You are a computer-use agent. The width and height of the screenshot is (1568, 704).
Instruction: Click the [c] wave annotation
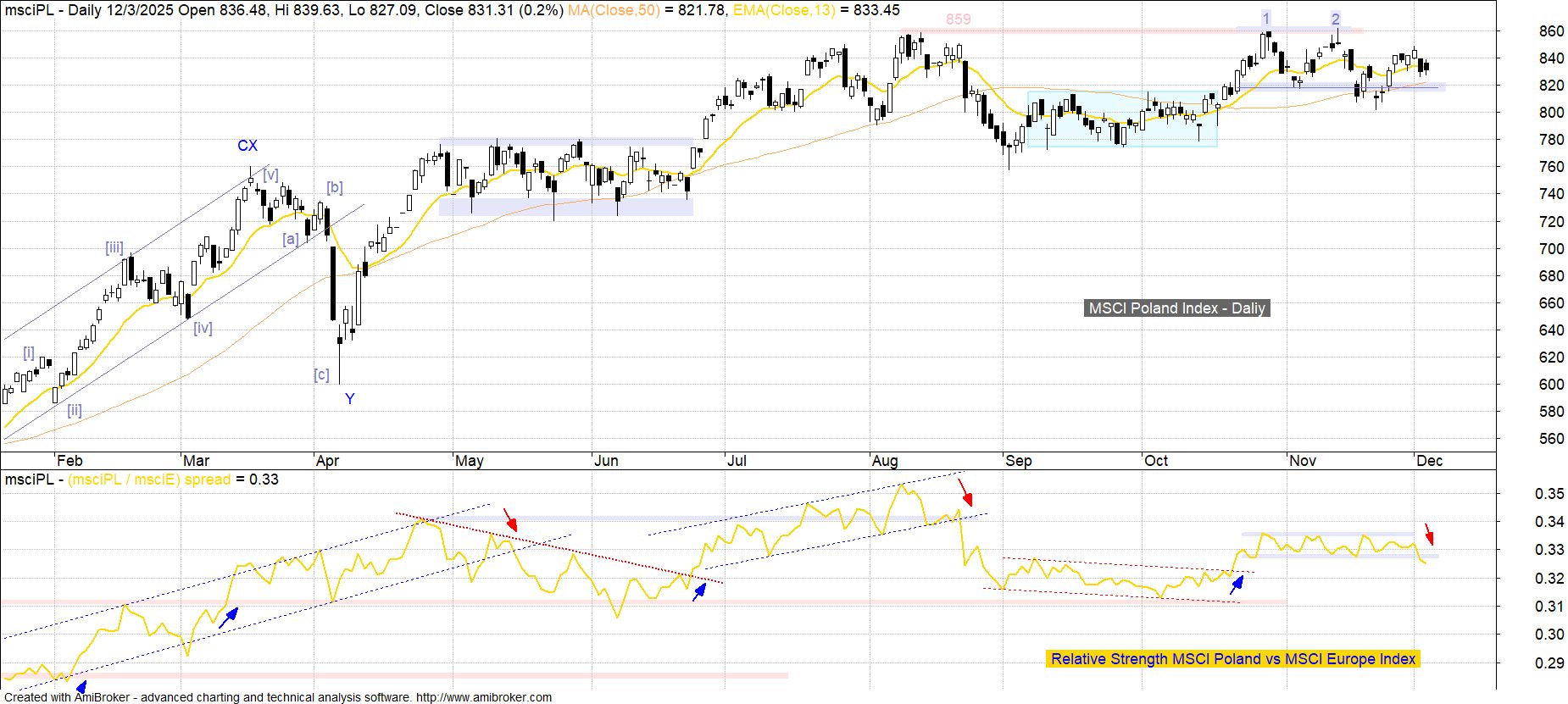click(x=321, y=374)
